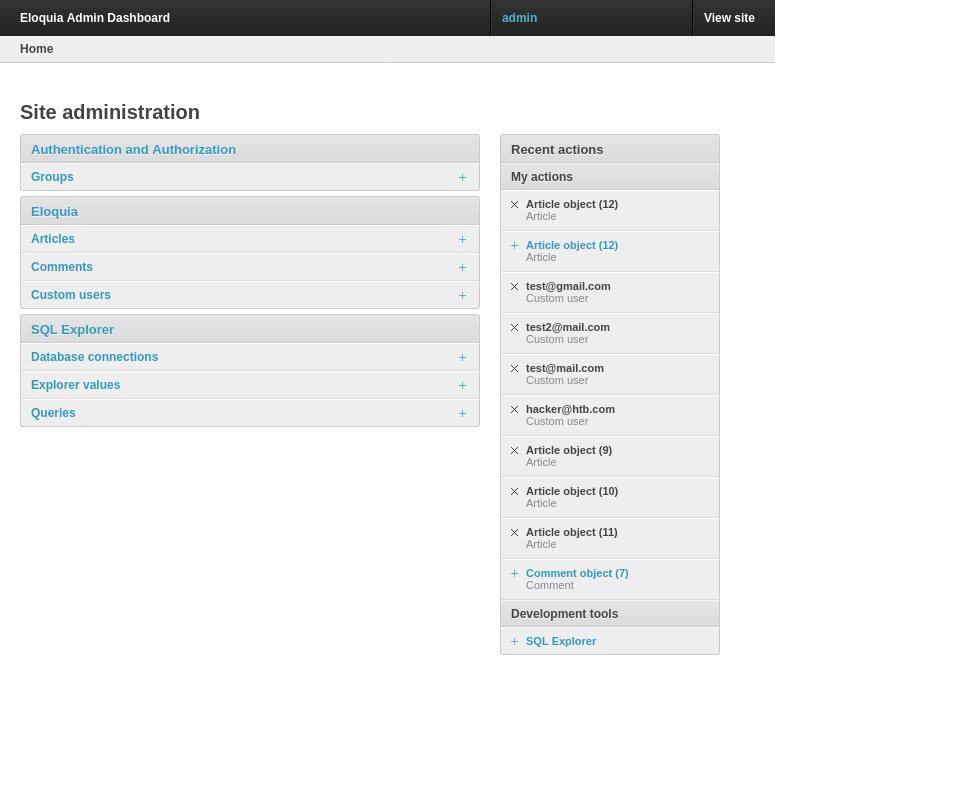This screenshot has width=960, height=804.
Task: Click the plus icon in Explorer values row
Action: tap(462, 386)
